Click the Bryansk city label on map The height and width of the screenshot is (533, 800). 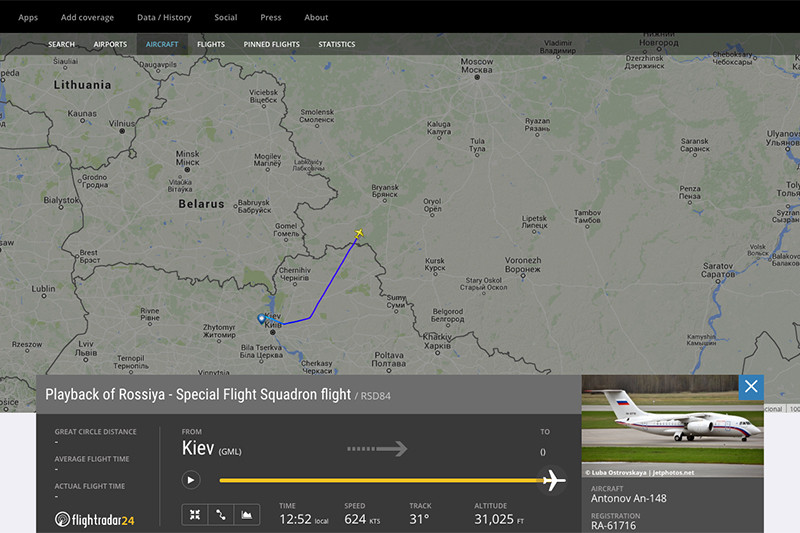point(385,191)
